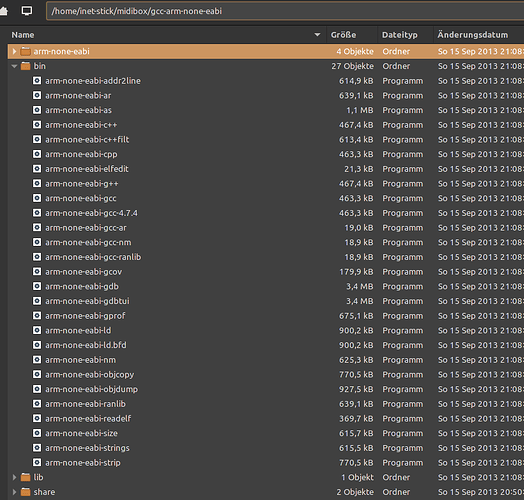Expand the share folder
The width and height of the screenshot is (524, 500).
14,492
